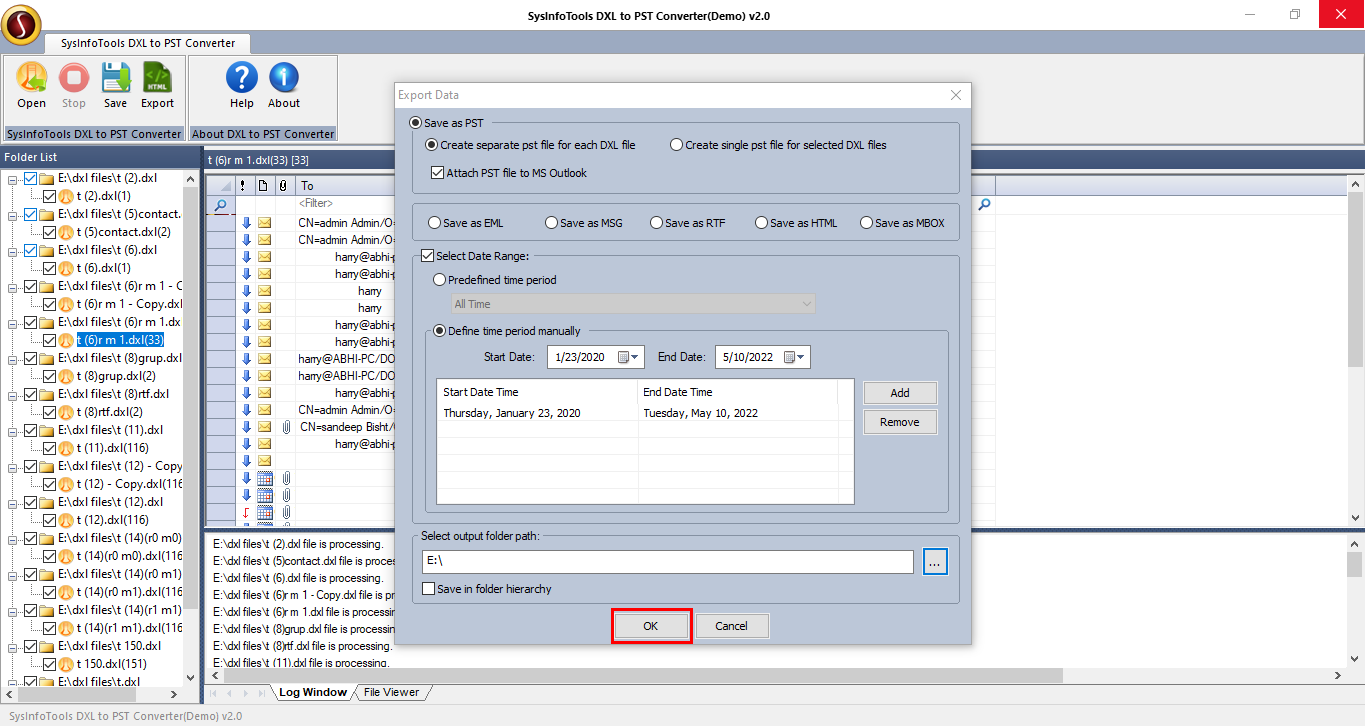Close the Export Data dialog with X
This screenshot has width=1365, height=726.
956,95
